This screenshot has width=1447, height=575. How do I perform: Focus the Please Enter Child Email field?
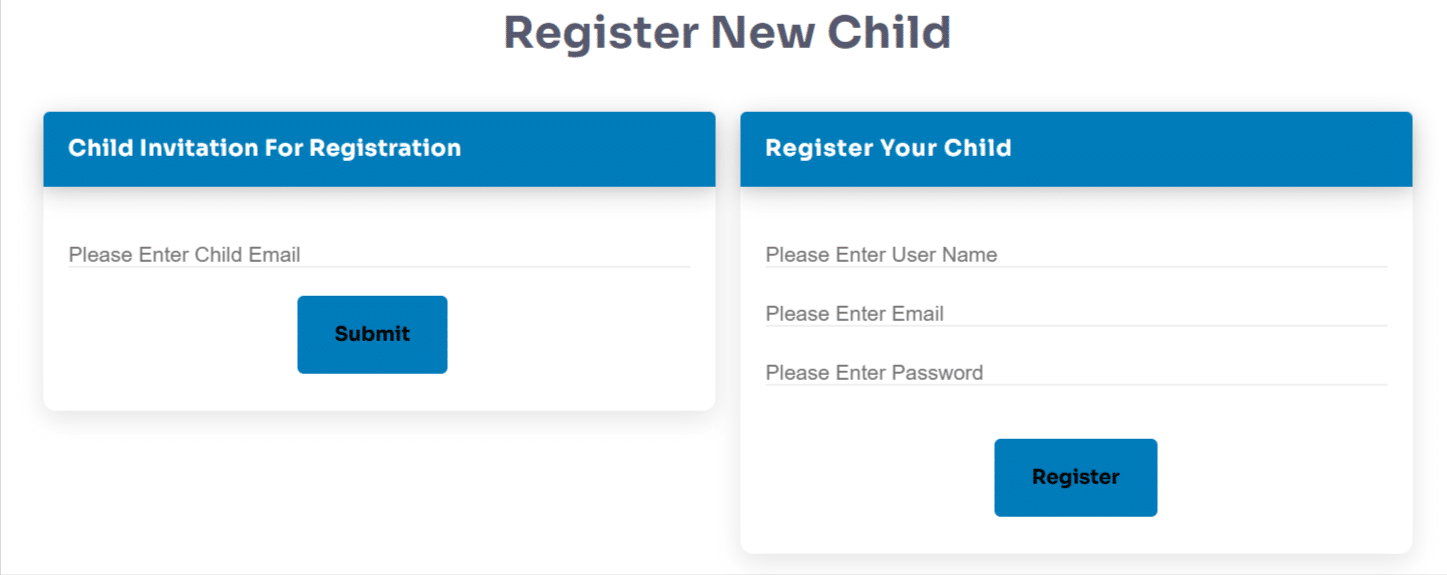(x=379, y=255)
